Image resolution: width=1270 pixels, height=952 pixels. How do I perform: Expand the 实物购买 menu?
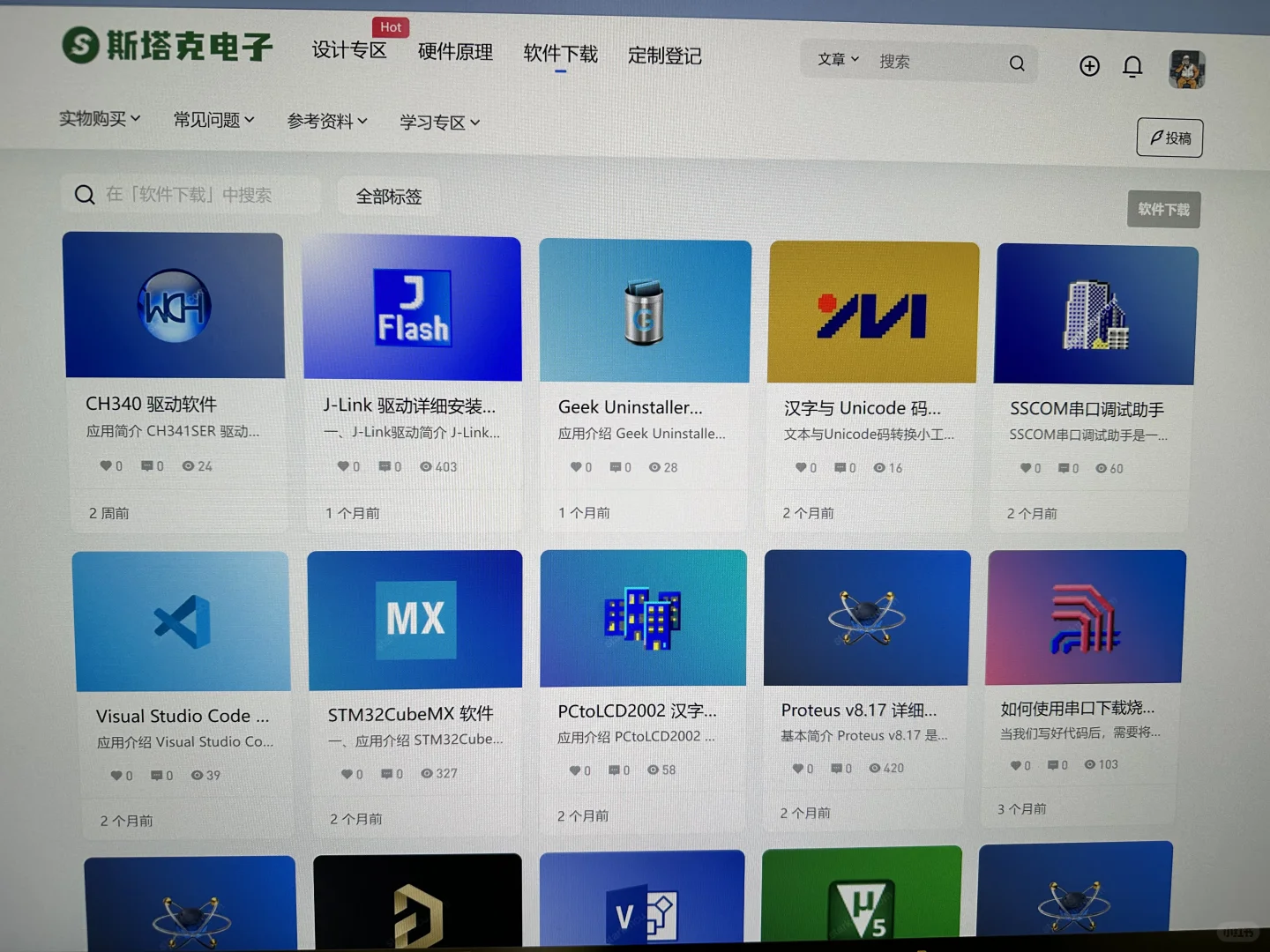pyautogui.click(x=99, y=119)
